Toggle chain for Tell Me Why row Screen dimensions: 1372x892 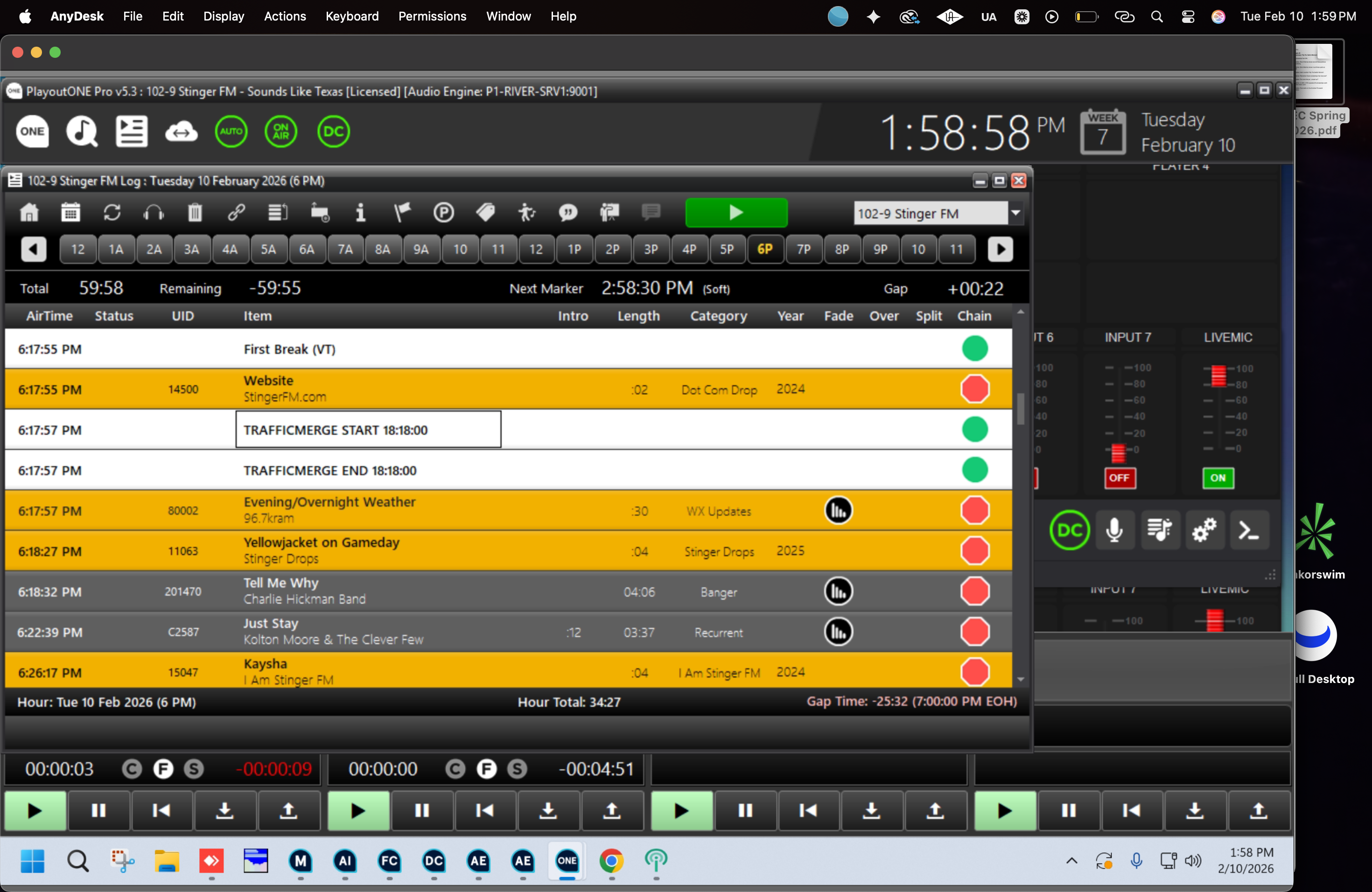click(975, 591)
